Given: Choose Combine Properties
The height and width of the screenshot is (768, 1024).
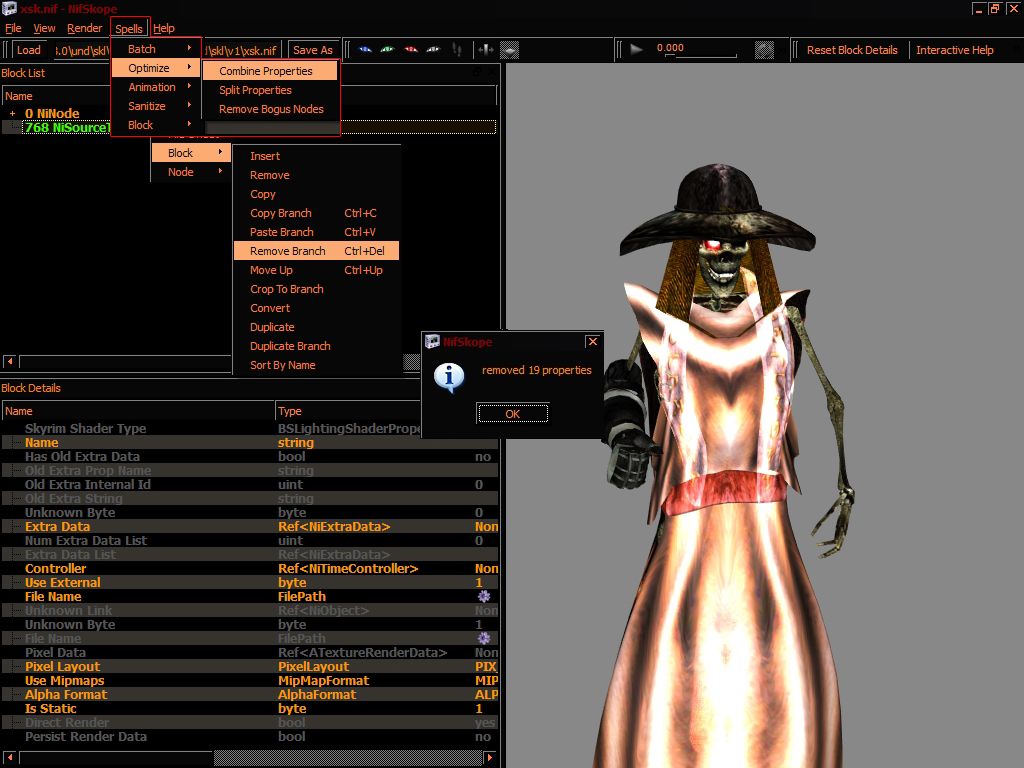Looking at the screenshot, I should point(270,71).
